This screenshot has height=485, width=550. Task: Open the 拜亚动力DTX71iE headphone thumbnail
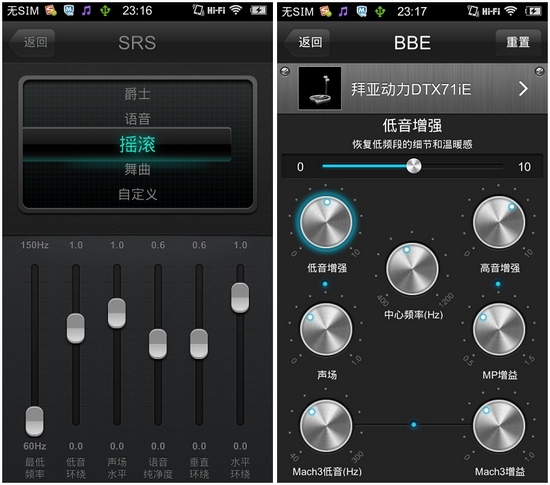320,88
